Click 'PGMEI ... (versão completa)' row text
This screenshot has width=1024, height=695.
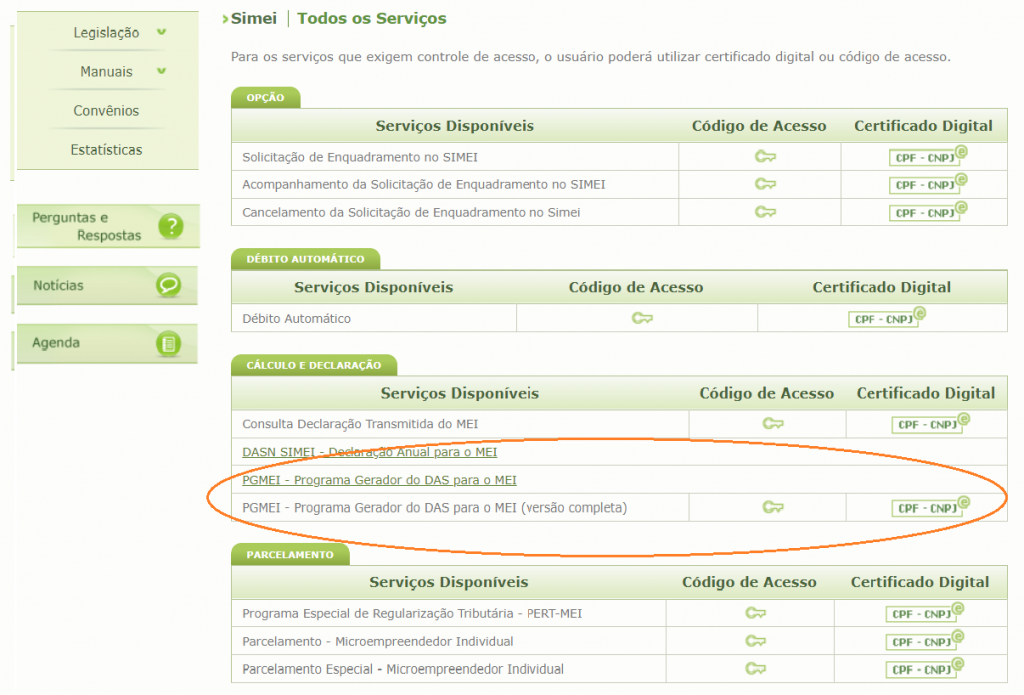tap(435, 508)
